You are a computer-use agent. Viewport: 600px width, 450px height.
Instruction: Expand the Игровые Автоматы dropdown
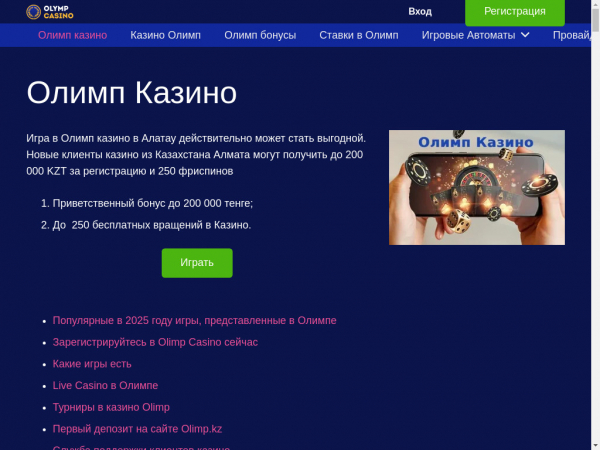pos(476,35)
